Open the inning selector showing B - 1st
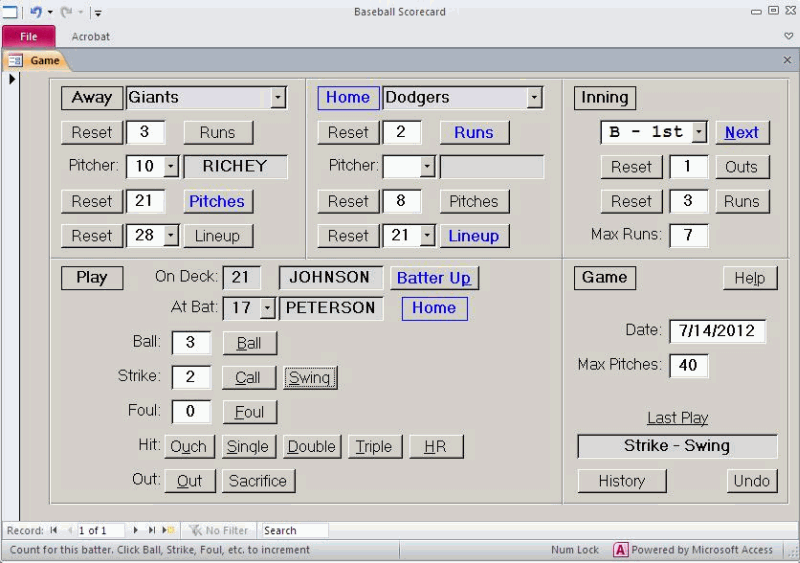This screenshot has width=800, height=563. pos(699,132)
